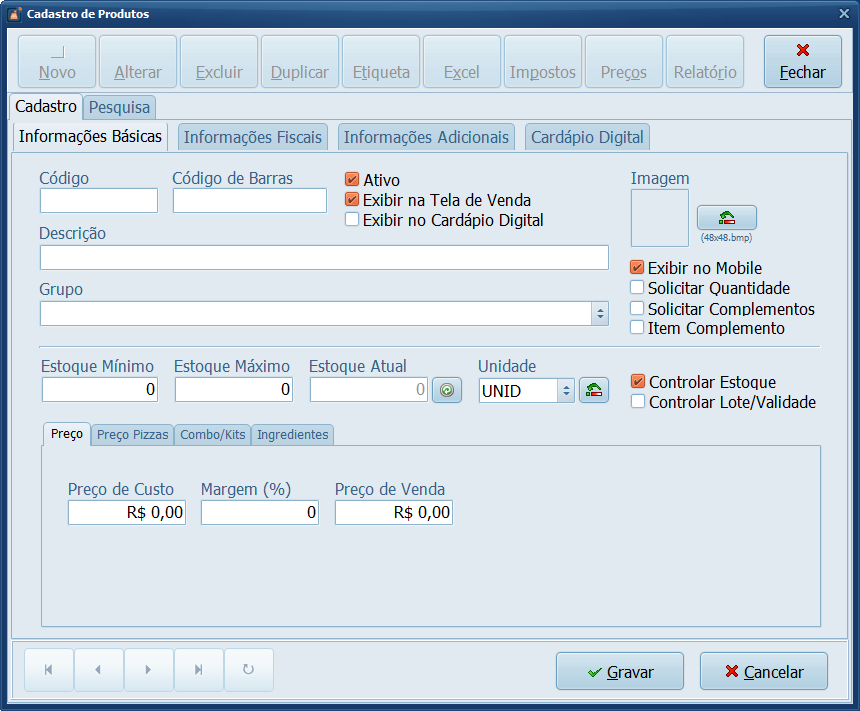Click the Cancelar button
The height and width of the screenshot is (711, 860).
coord(764,672)
